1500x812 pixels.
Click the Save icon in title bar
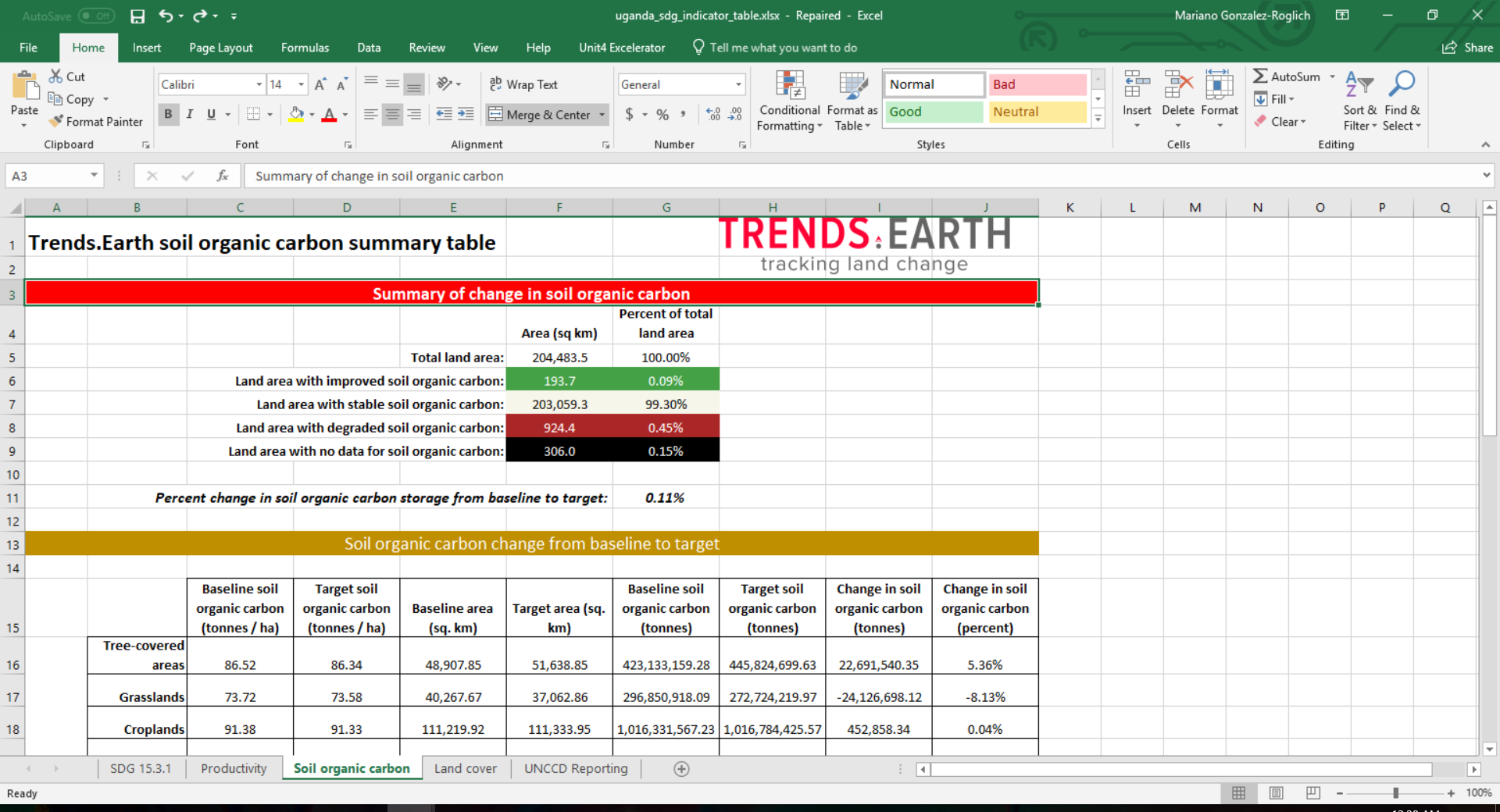pyautogui.click(x=137, y=16)
